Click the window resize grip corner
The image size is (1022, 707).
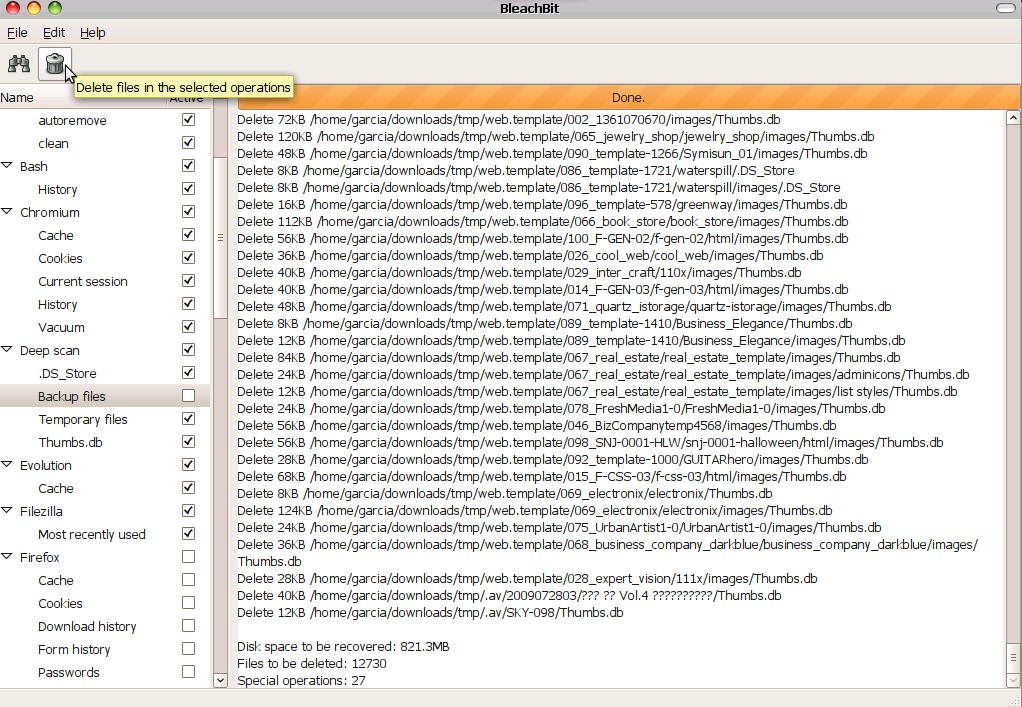(x=1014, y=700)
